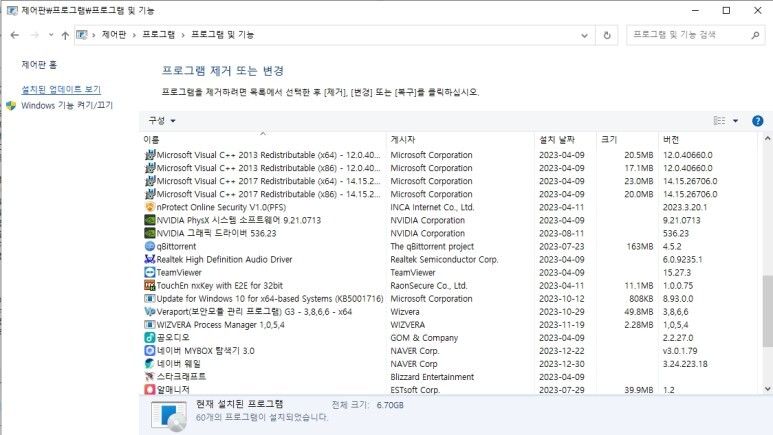Viewport: 773px width, 435px height.
Task: Expand the address bar history dropdown
Action: pos(584,35)
